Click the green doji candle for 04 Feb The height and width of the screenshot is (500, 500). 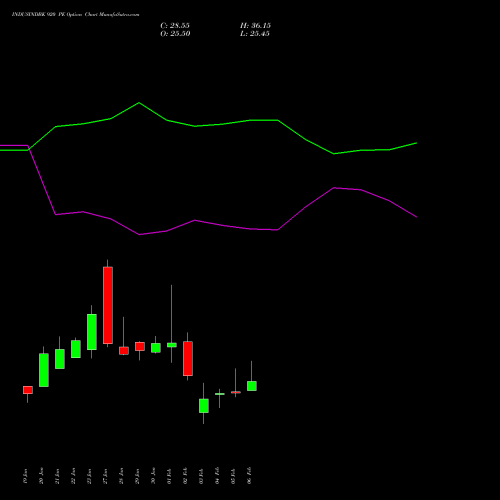coord(220,394)
